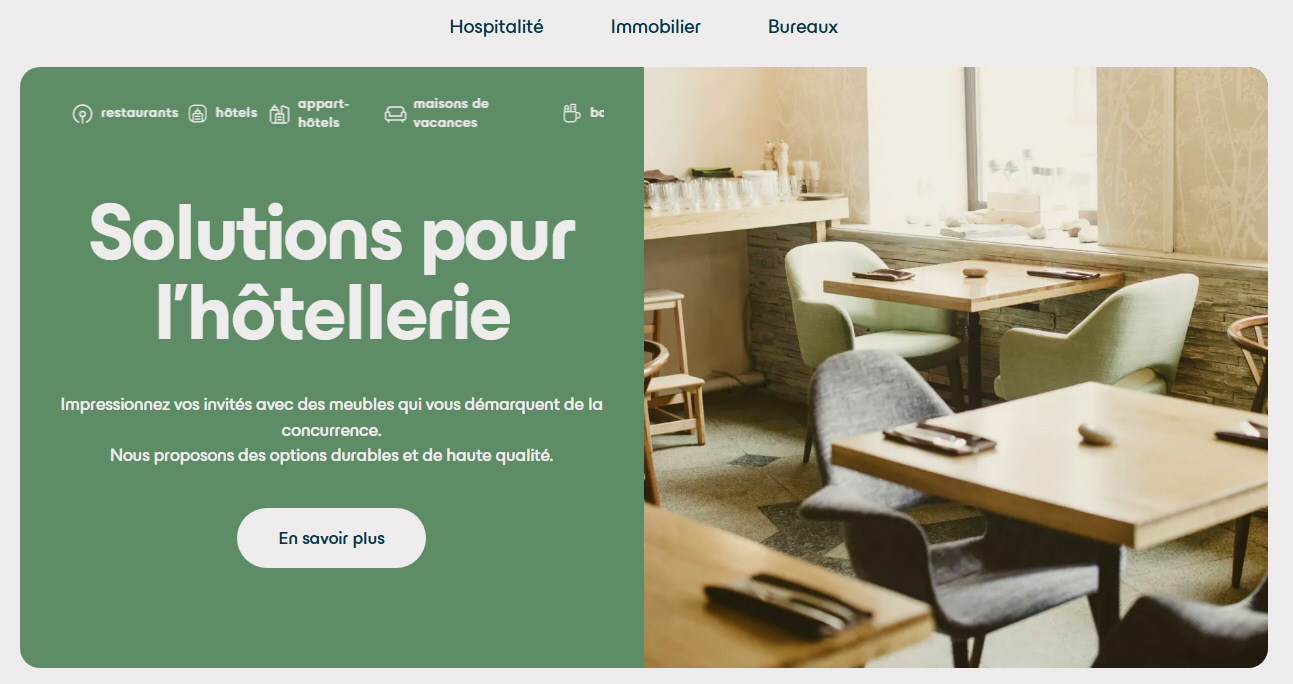
Task: Pick the appart-hôtels category label
Action: coord(323,113)
